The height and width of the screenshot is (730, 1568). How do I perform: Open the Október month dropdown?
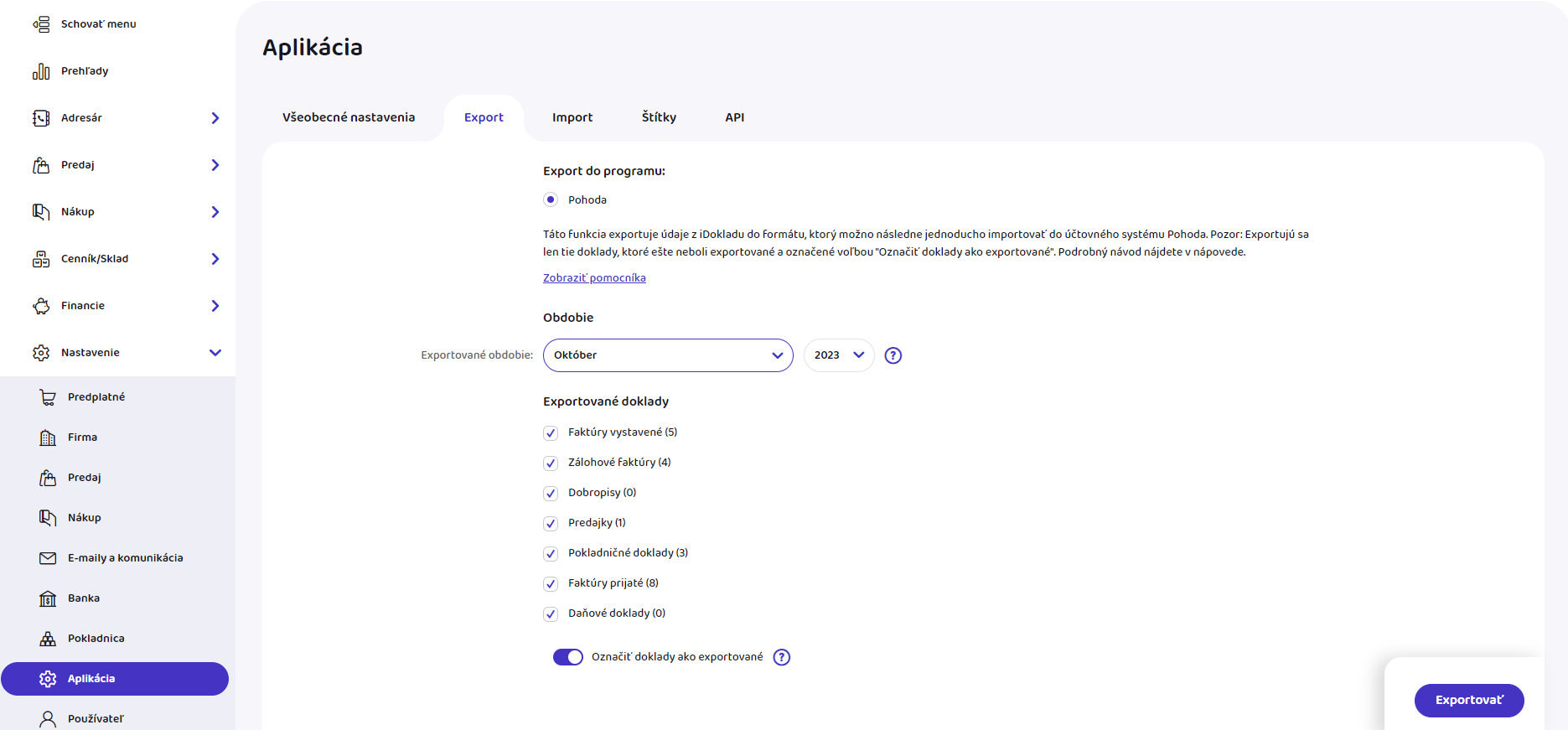point(667,355)
